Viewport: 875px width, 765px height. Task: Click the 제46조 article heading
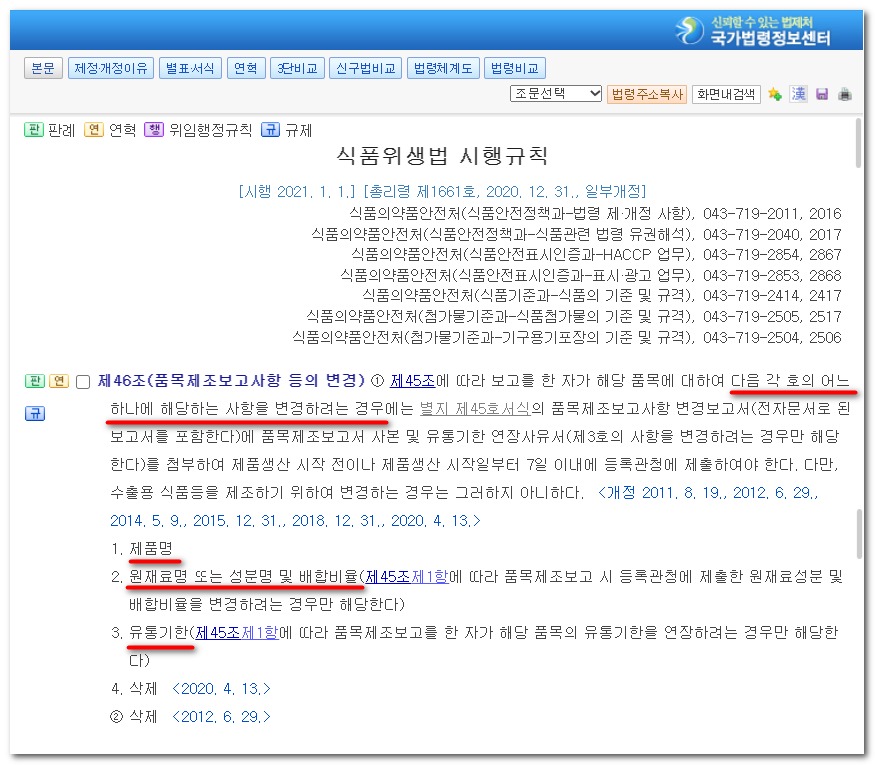(x=231, y=381)
